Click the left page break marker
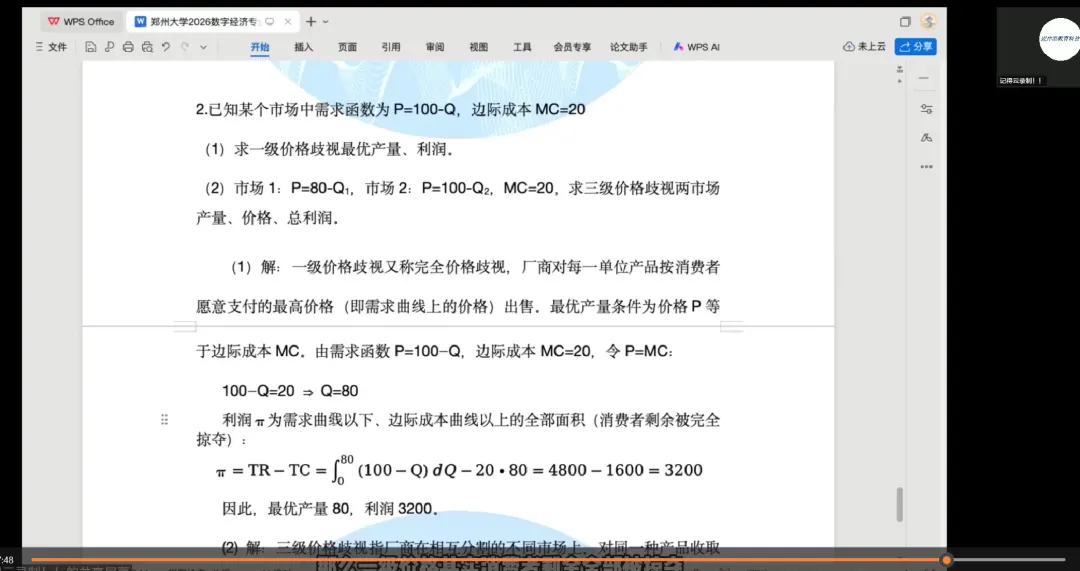The image size is (1080, 571). [185, 326]
